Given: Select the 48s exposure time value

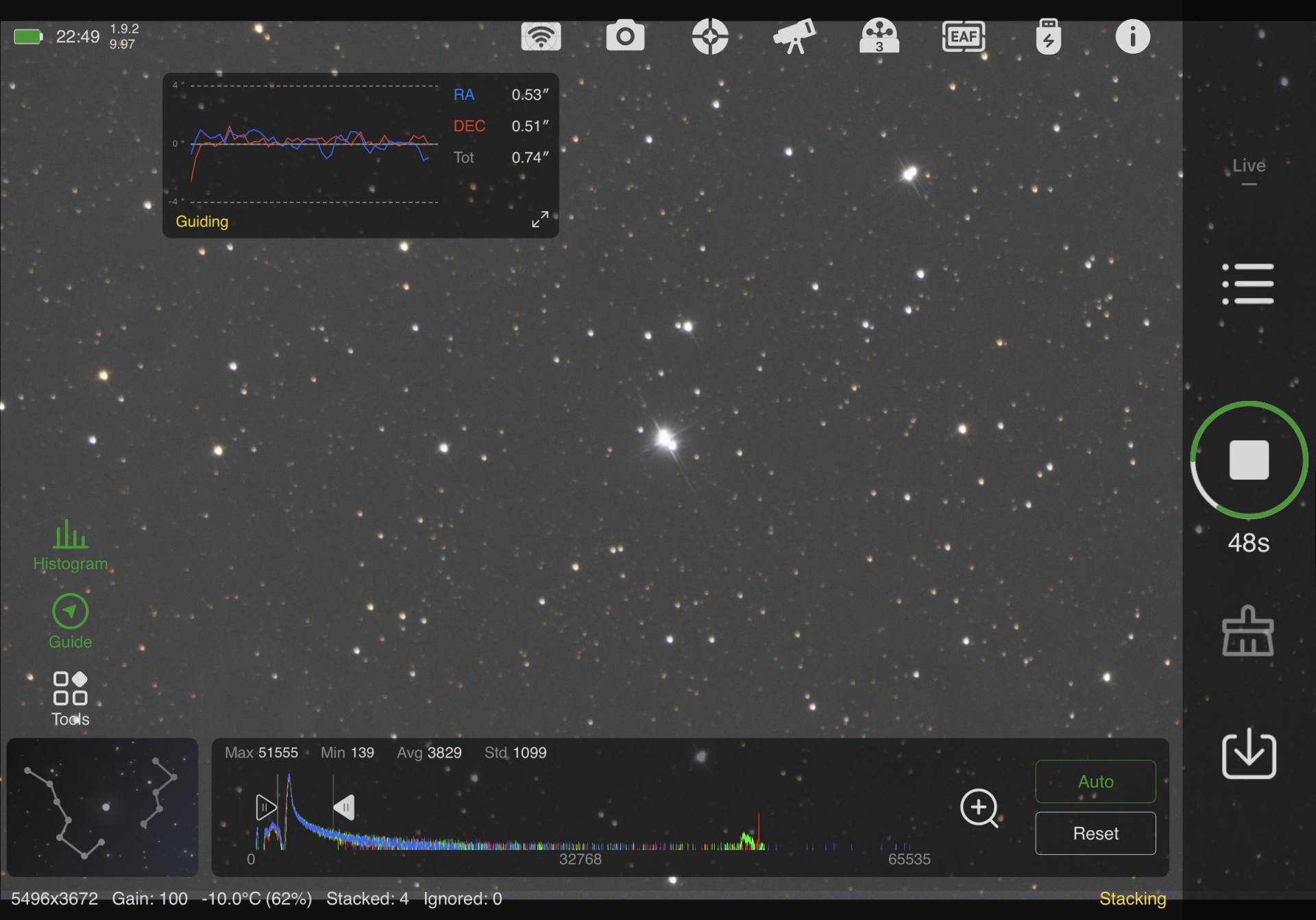Looking at the screenshot, I should point(1249,543).
